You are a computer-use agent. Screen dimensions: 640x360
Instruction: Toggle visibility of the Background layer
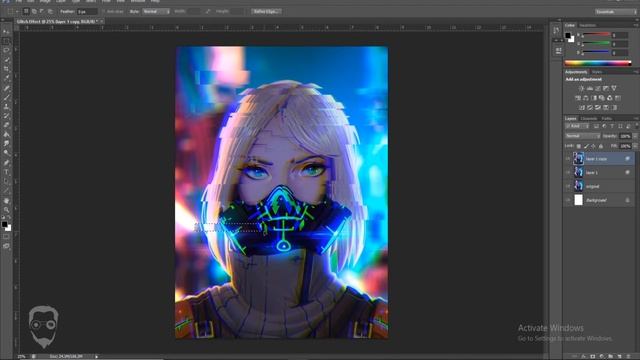[x=568, y=200]
